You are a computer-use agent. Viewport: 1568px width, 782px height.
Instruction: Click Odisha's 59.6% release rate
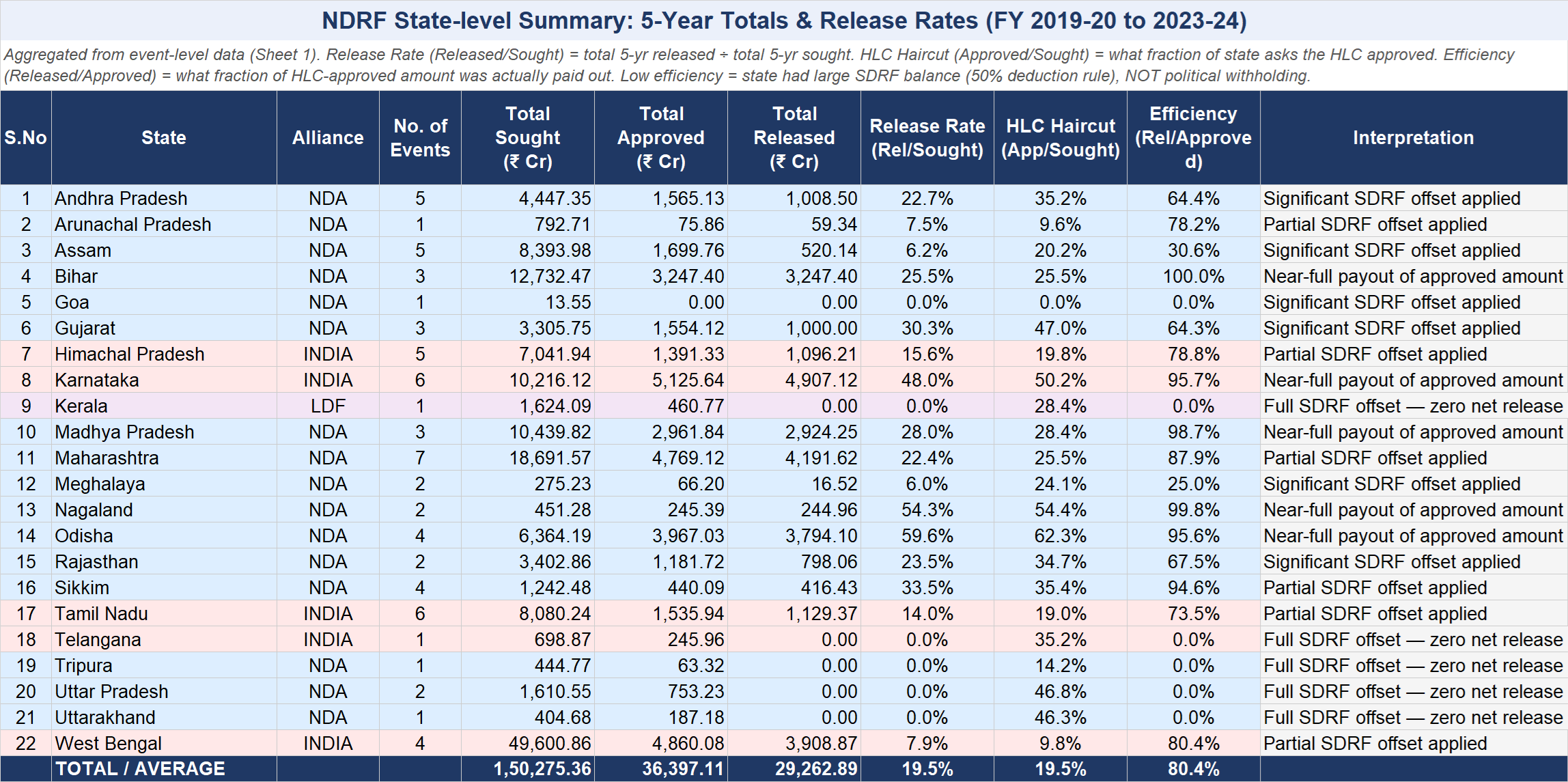point(927,536)
